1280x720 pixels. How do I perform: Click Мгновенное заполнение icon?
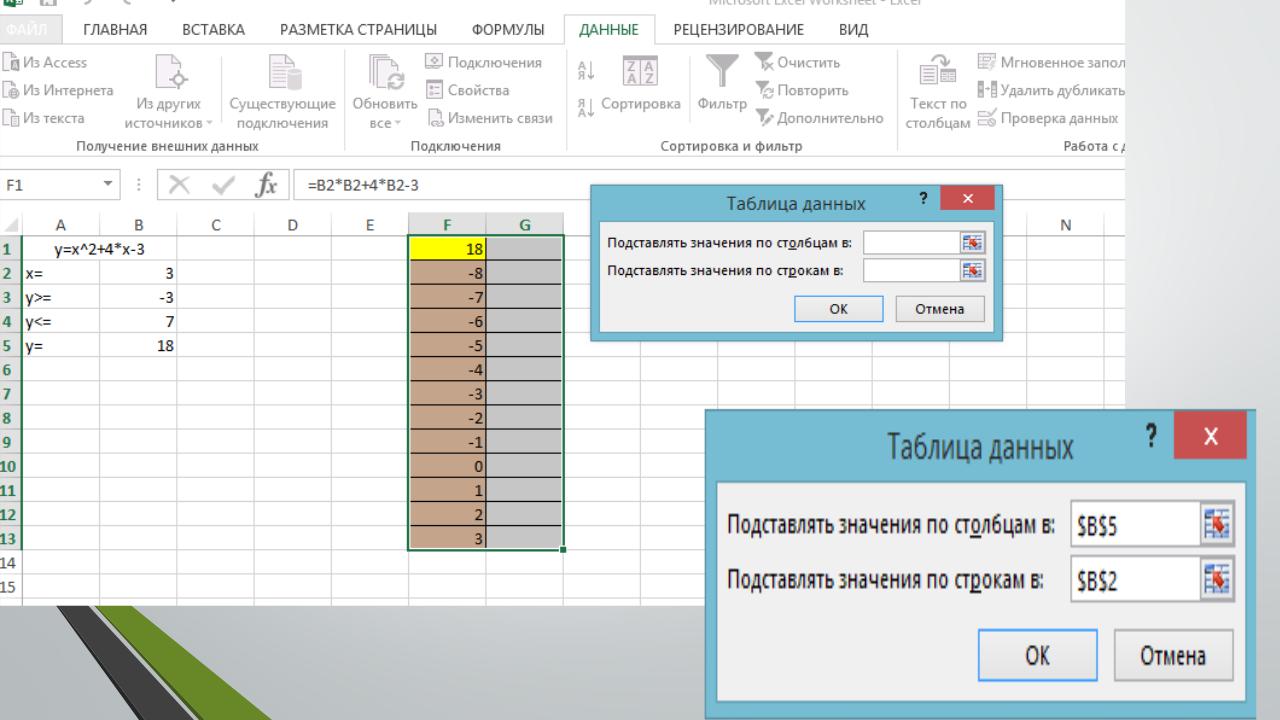pyautogui.click(x=986, y=63)
